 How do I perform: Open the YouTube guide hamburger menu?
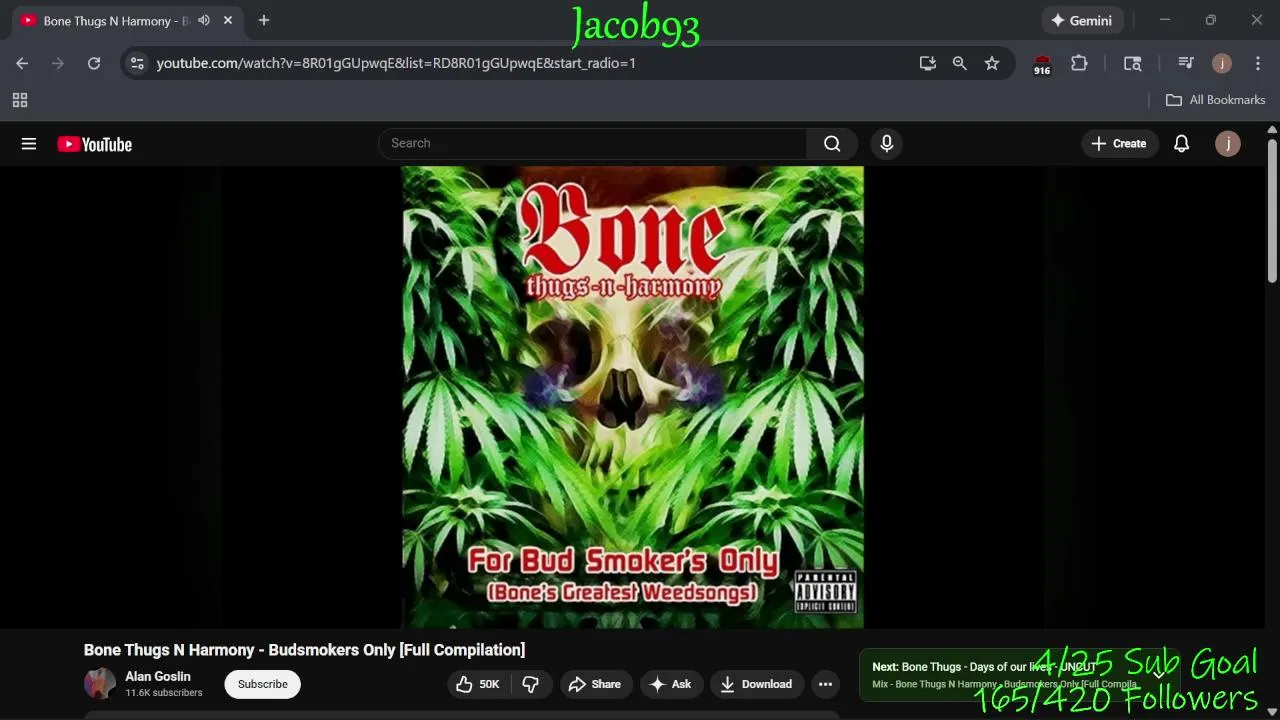point(29,144)
